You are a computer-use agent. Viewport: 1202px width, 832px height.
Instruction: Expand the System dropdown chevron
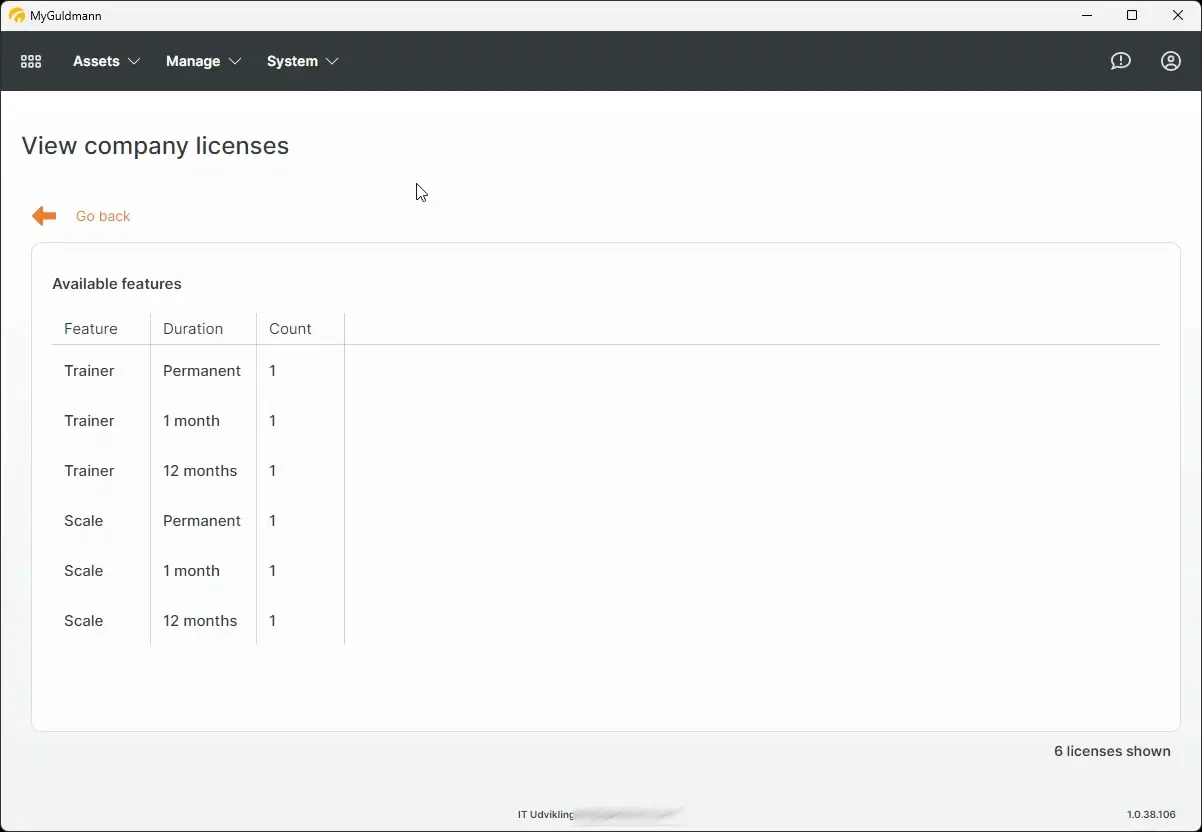pyautogui.click(x=332, y=61)
